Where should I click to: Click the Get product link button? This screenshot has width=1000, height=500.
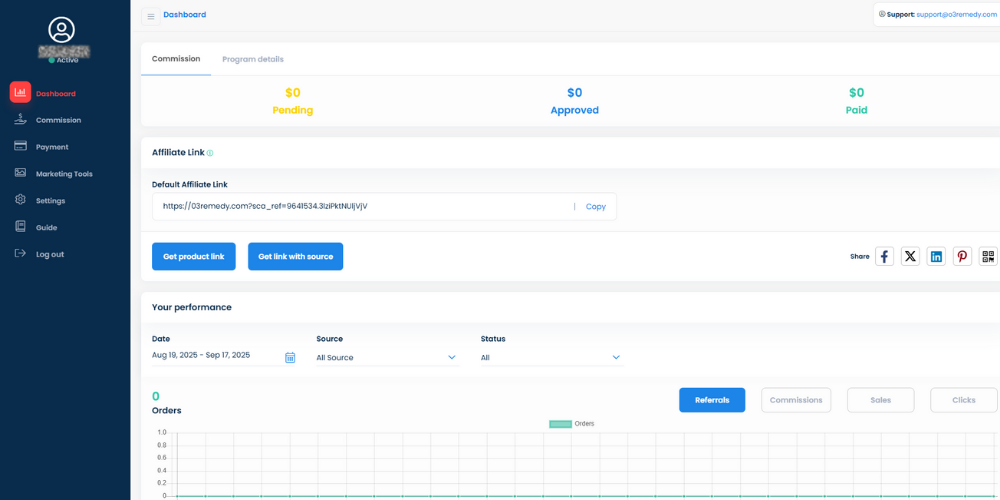(x=194, y=257)
